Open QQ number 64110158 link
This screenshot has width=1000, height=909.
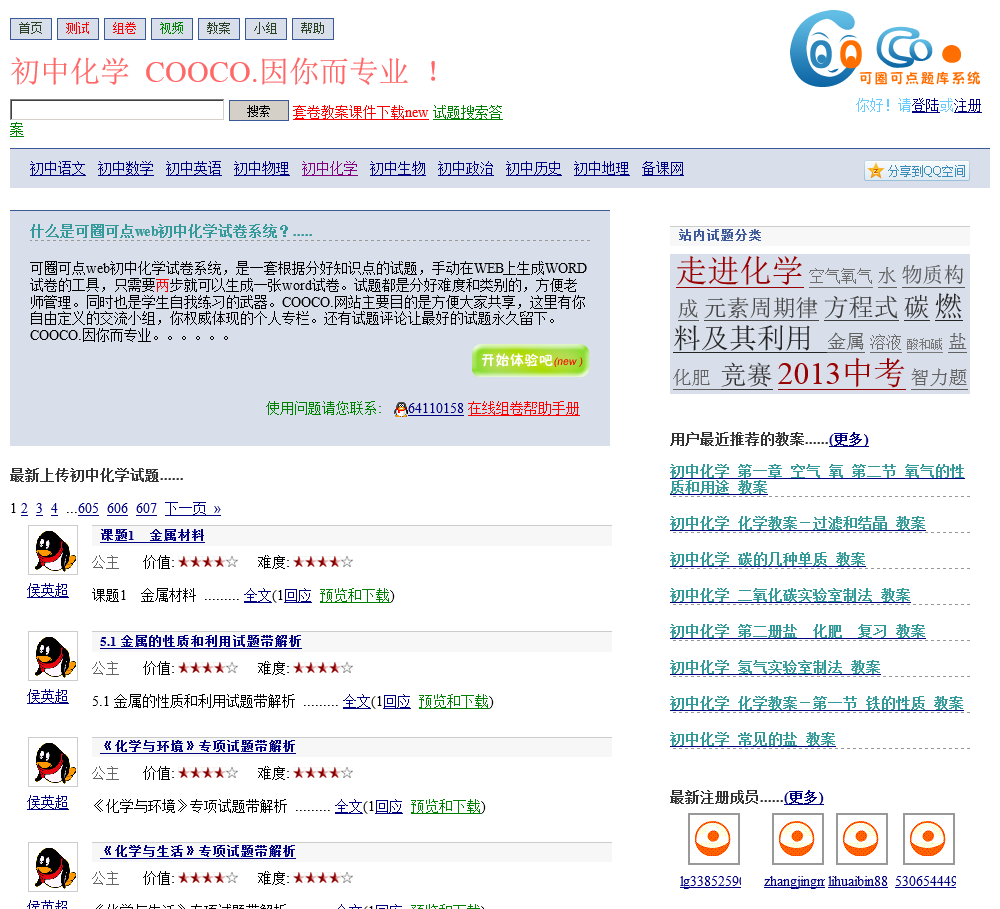pos(436,408)
